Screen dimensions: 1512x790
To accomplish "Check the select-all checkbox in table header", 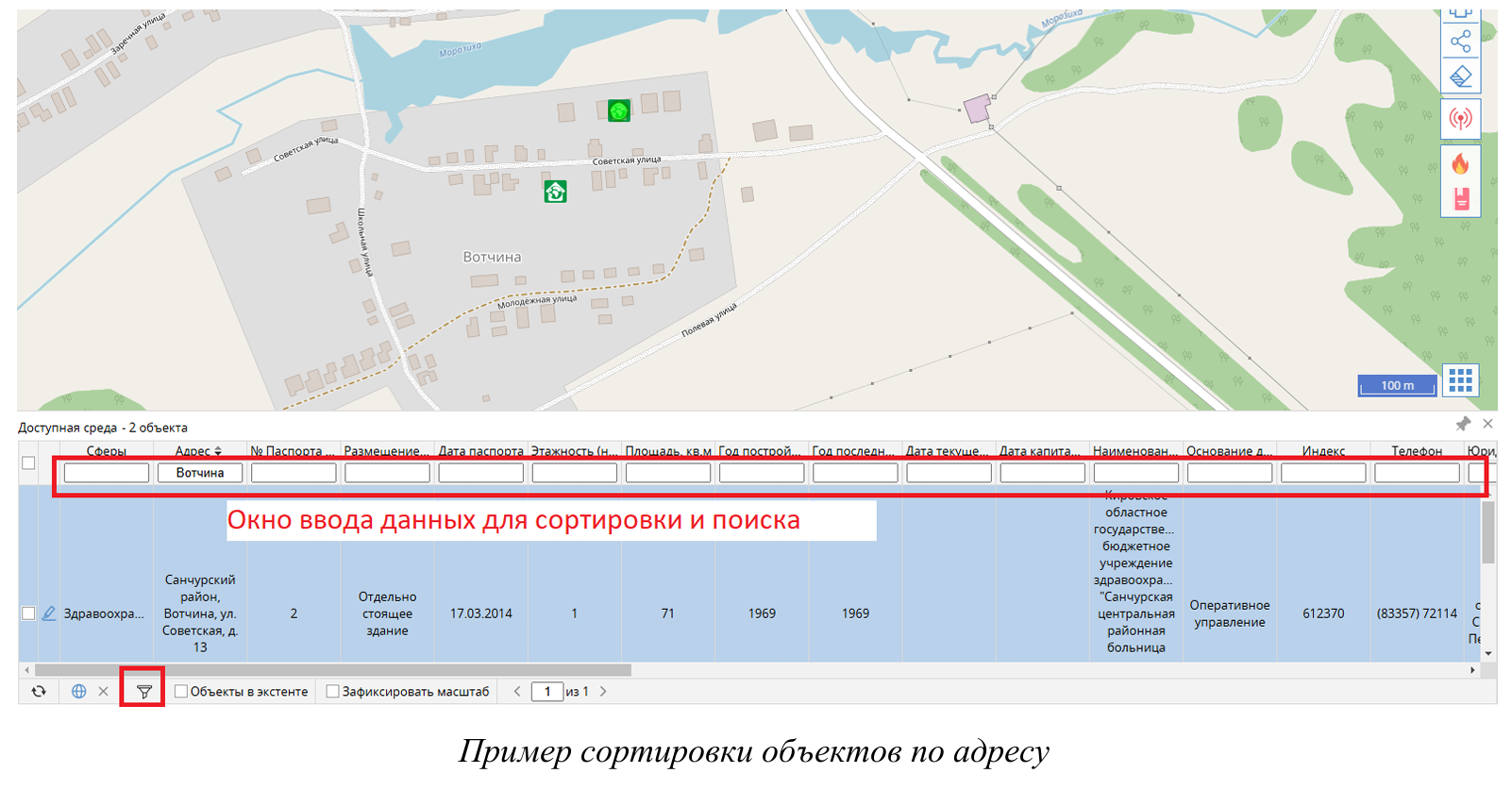I will pos(28,462).
